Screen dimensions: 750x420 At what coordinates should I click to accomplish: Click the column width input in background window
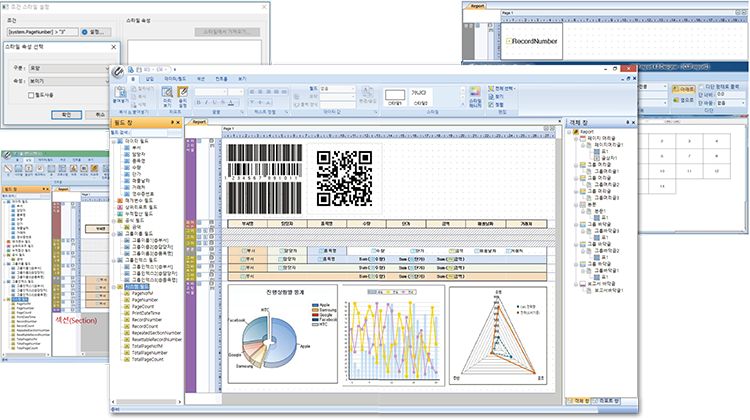click(x=730, y=95)
